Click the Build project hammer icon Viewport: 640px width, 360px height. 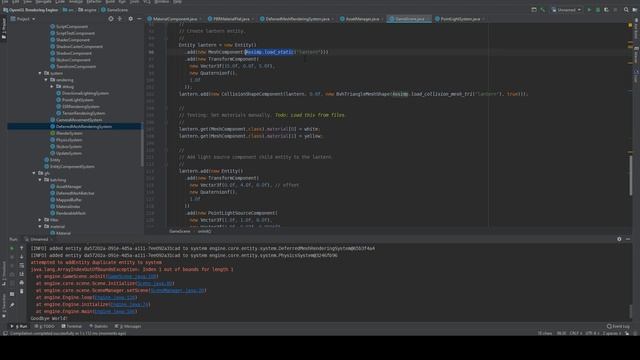(x=543, y=10)
